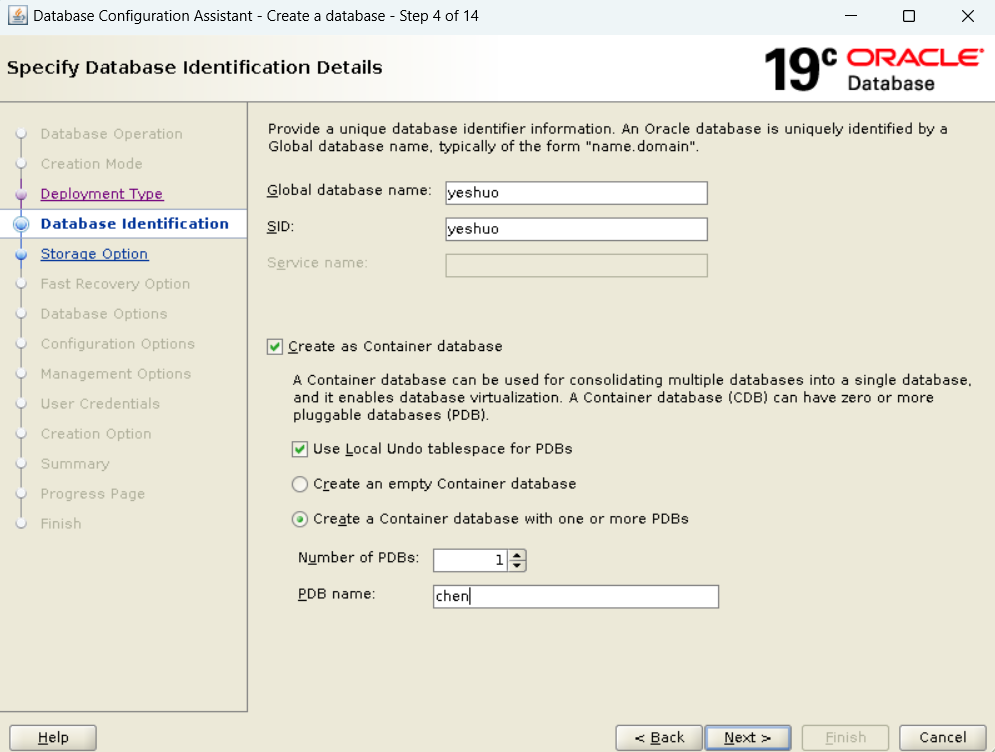The width and height of the screenshot is (995, 752).
Task: Click the Configuration Options step
Action: (x=118, y=343)
